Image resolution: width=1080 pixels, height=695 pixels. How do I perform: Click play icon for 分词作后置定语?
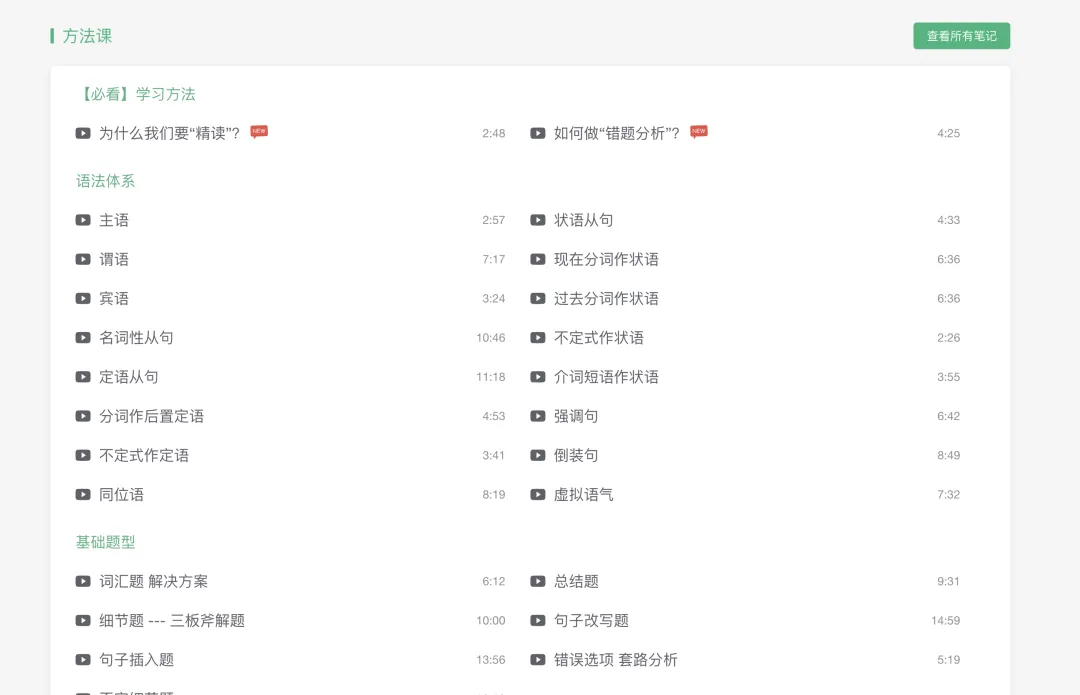(83, 416)
